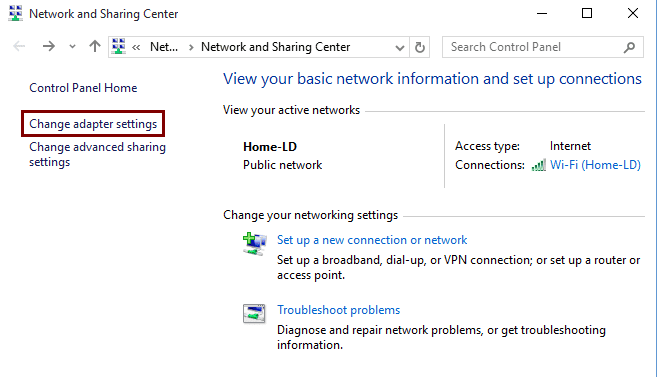Click the 'Public network' label

point(282,165)
